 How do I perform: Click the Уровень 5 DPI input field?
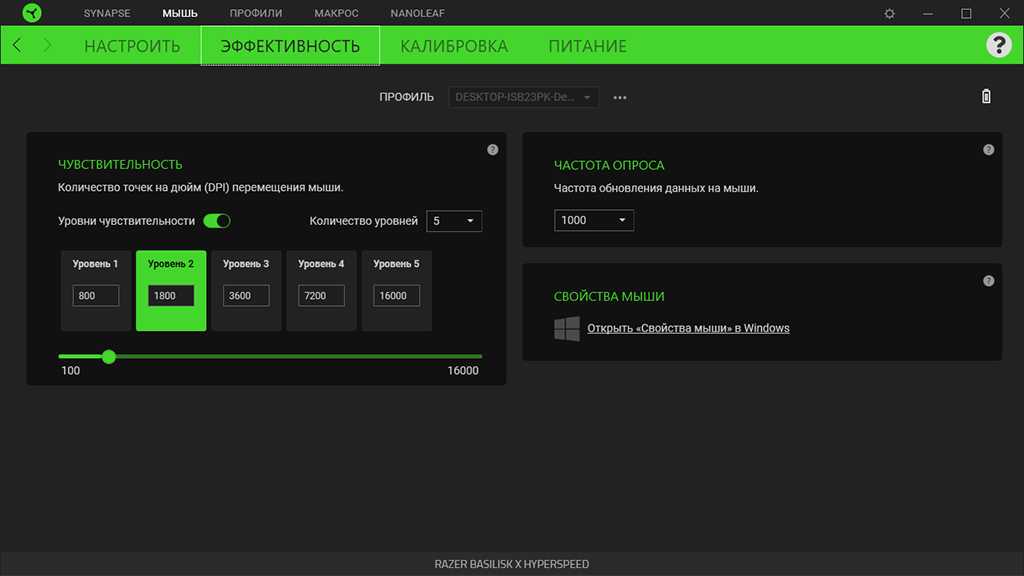(396, 296)
